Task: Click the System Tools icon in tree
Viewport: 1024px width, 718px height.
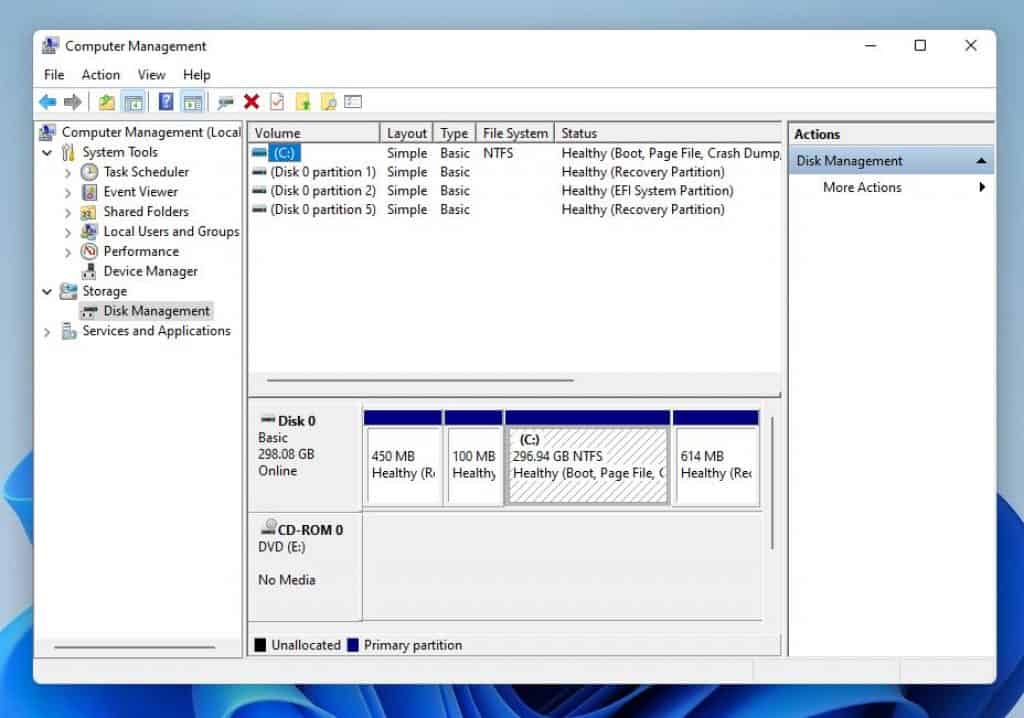Action: coord(68,152)
